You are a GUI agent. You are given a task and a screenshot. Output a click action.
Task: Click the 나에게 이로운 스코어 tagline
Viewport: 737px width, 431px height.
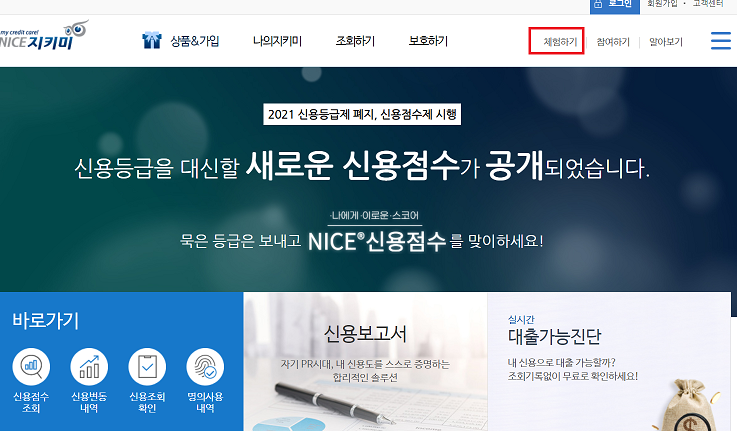(x=375, y=216)
